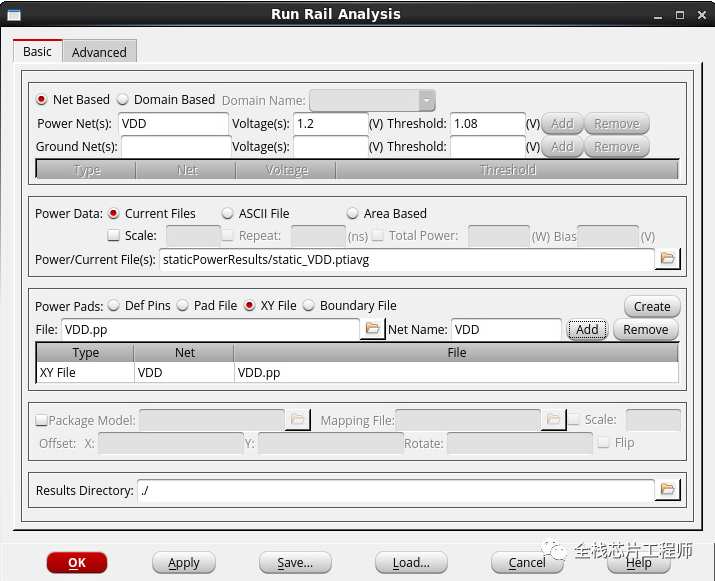Choose Area Based power data option
The image size is (715, 581).
352,213
